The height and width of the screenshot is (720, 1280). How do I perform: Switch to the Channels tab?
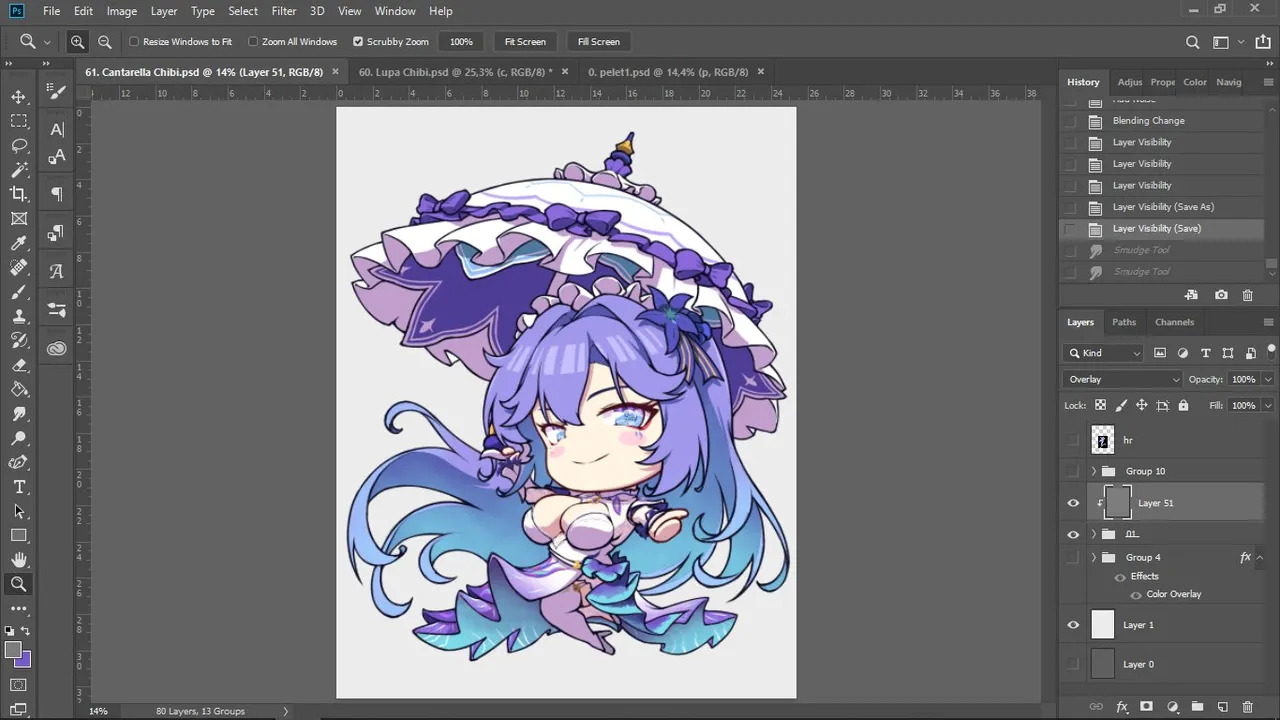click(x=1174, y=322)
